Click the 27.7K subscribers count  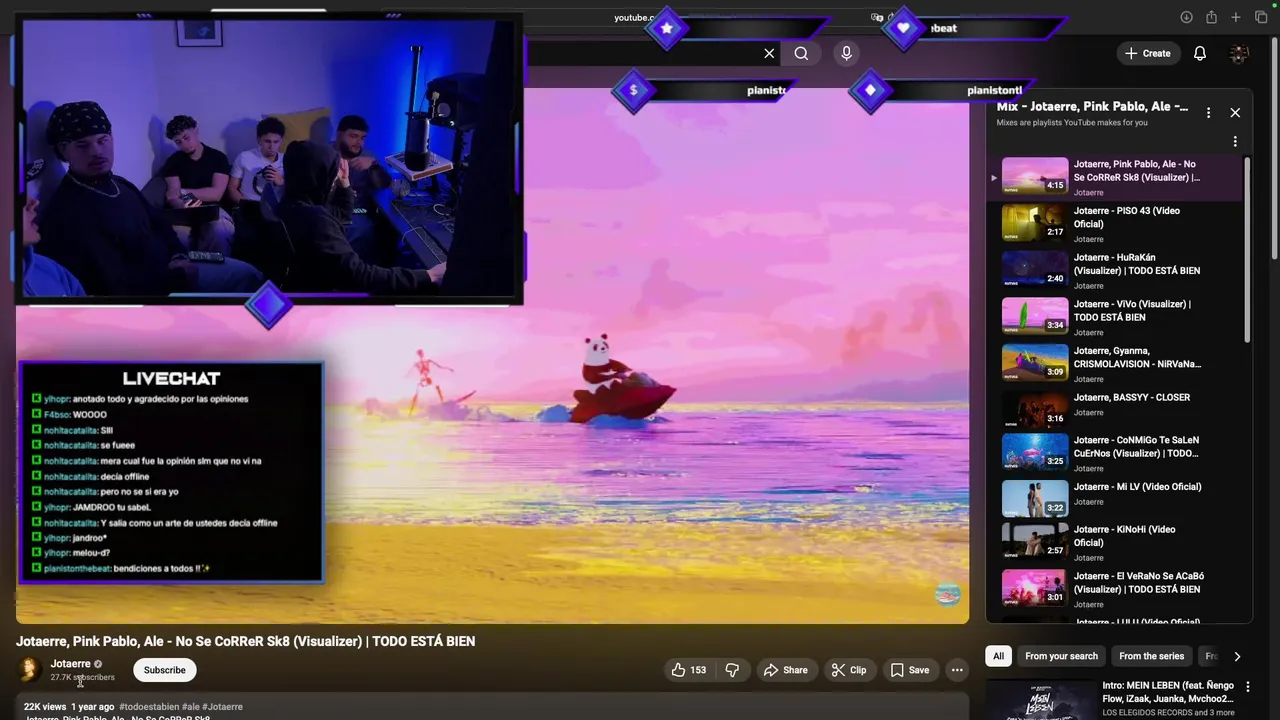(83, 678)
